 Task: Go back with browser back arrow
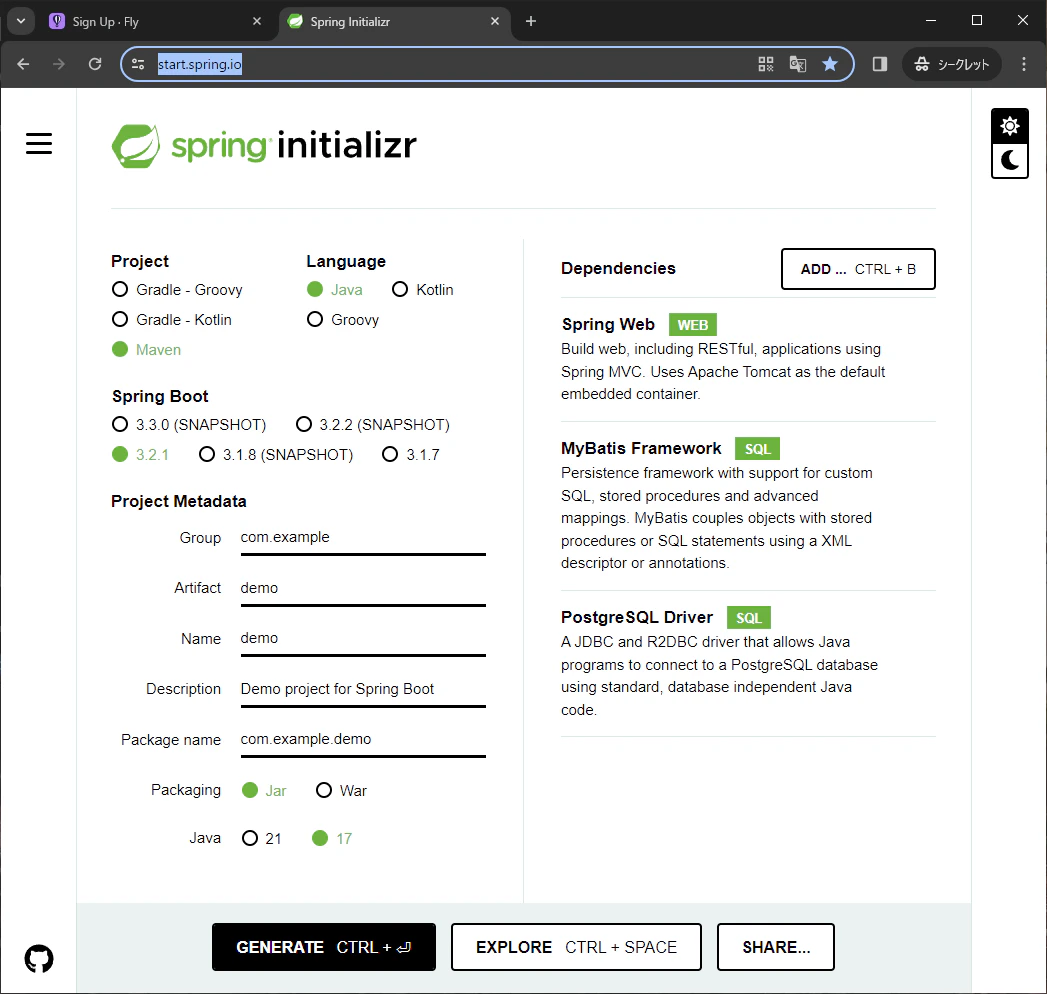(23, 64)
